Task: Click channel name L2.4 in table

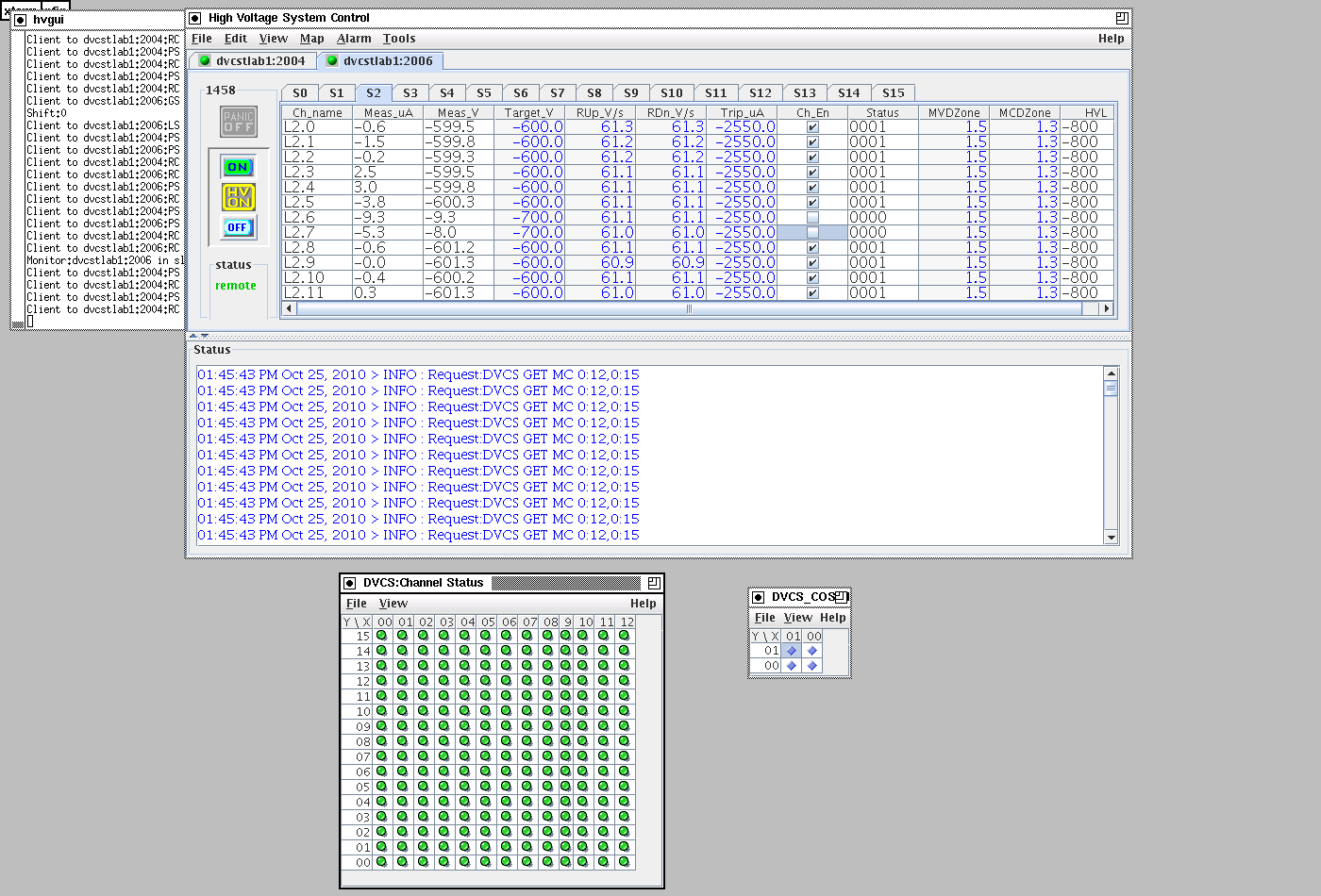Action: [317, 188]
